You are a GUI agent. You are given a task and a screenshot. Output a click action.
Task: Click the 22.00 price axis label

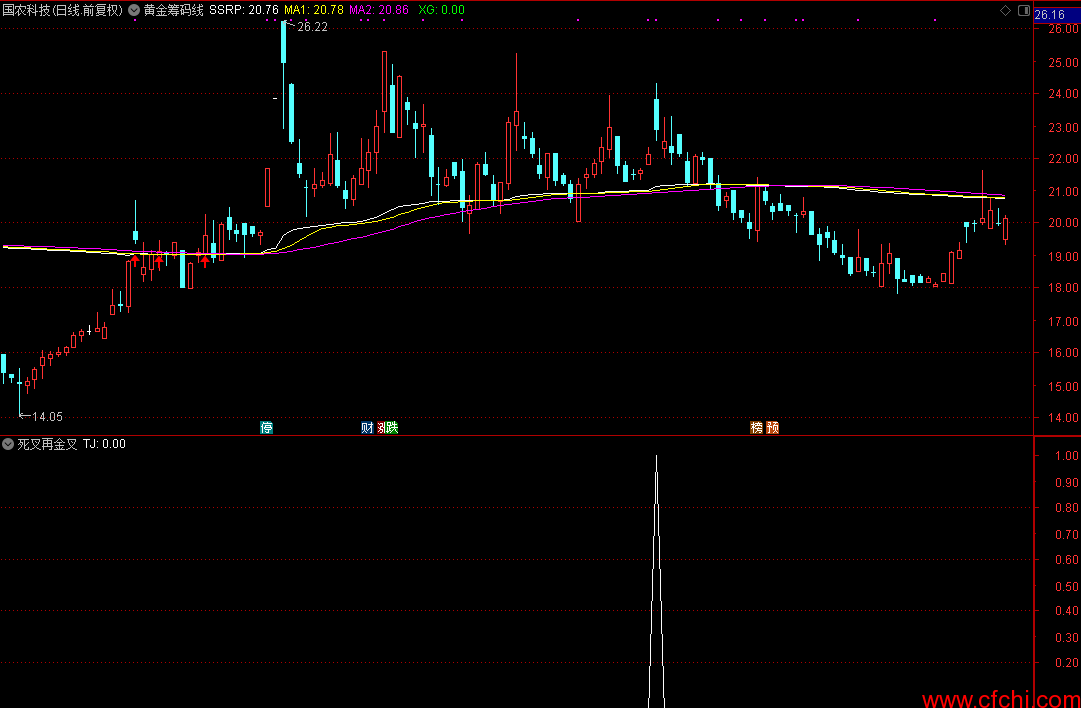pyautogui.click(x=1063, y=159)
